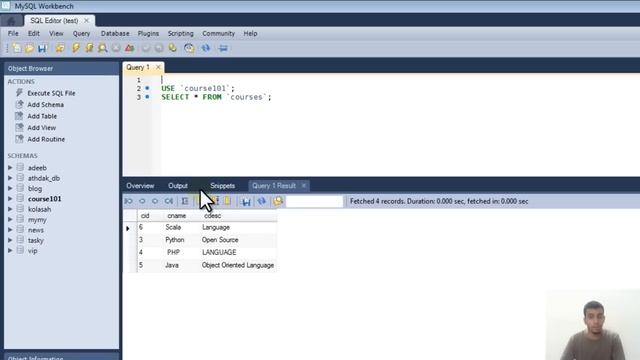Toggle autocommit mode icon
640x360 pixels.
(x=173, y=48)
